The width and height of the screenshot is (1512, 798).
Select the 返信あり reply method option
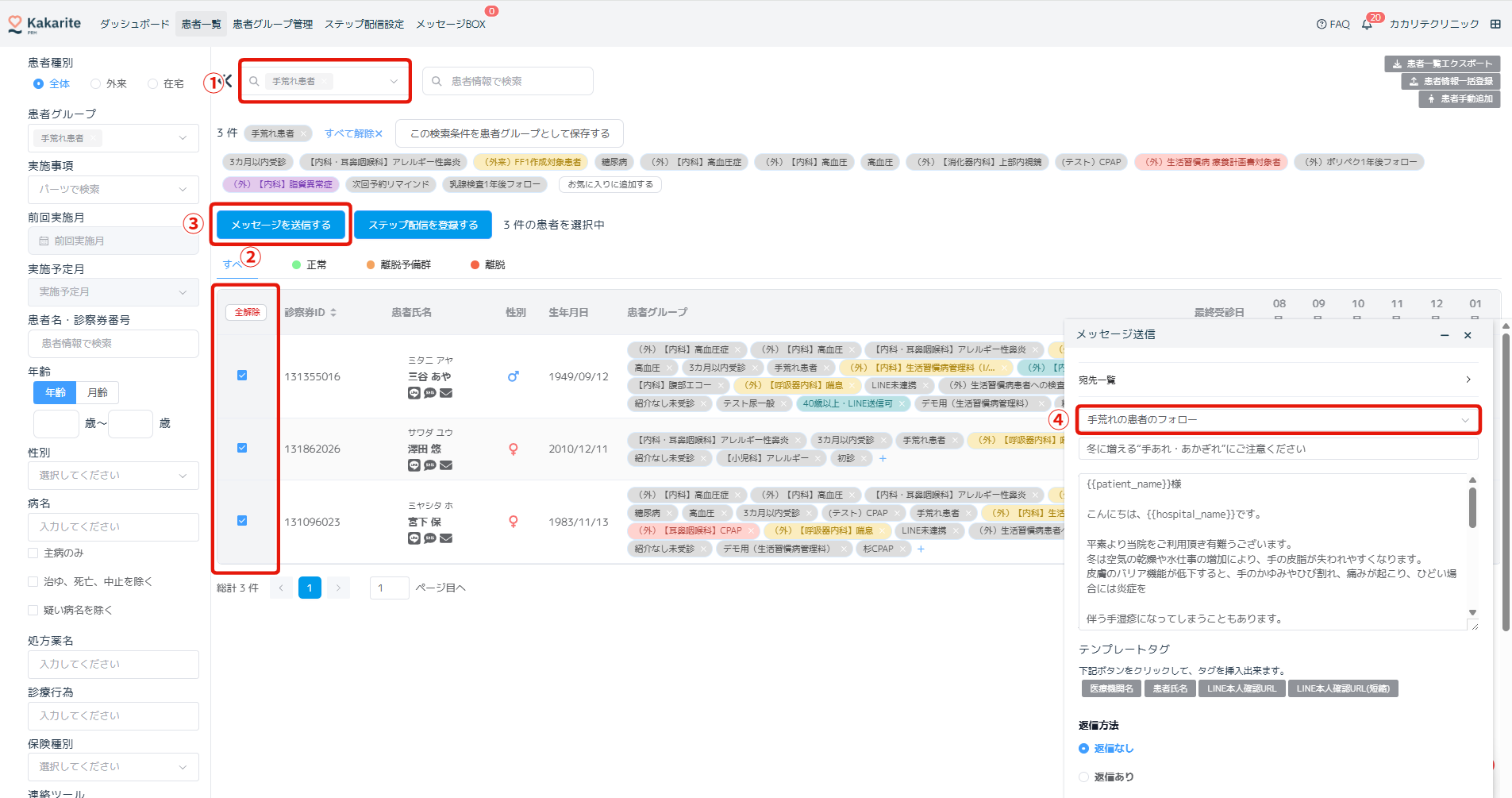pyautogui.click(x=1083, y=777)
